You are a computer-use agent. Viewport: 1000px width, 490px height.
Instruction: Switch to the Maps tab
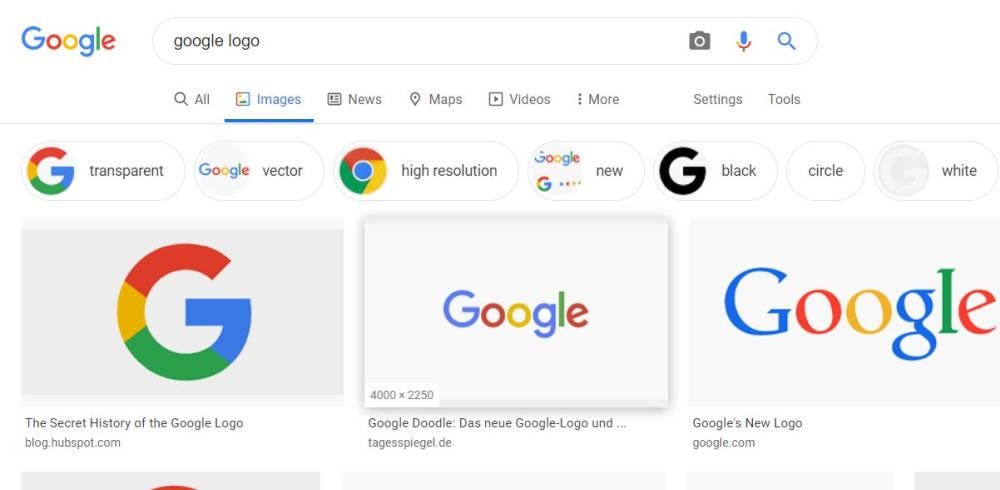click(435, 99)
